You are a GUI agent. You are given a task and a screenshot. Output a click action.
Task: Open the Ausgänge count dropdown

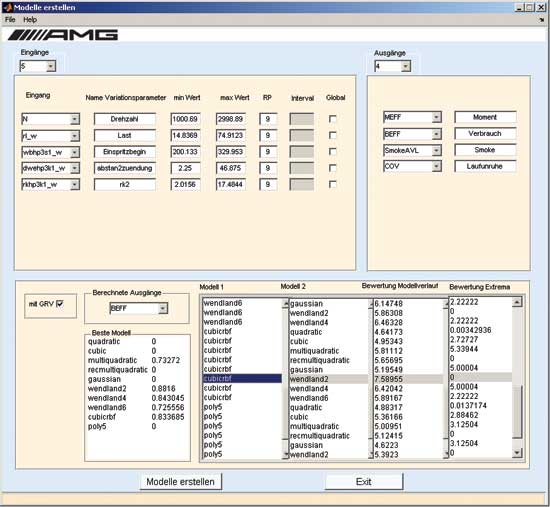[406, 66]
